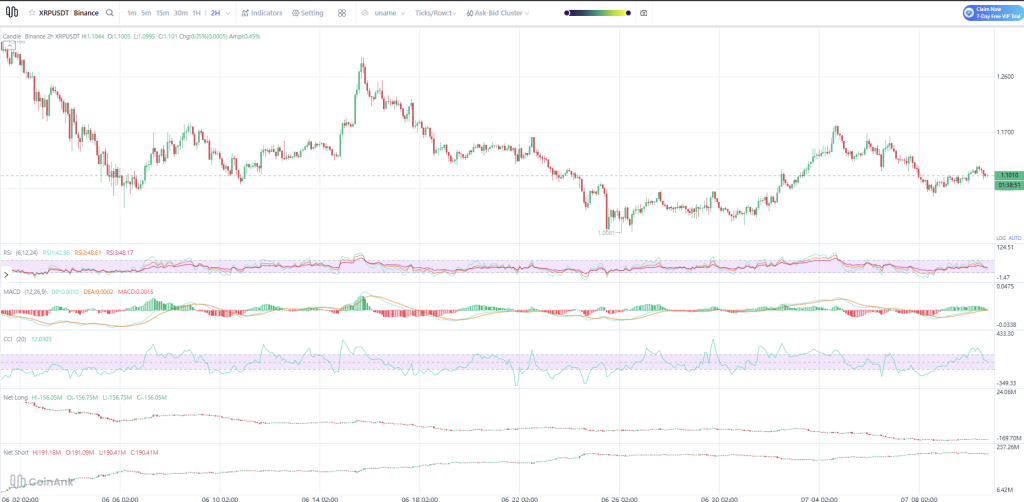Select the 1m timeframe
Screen dimensions: 1024x502
[x=132, y=13]
